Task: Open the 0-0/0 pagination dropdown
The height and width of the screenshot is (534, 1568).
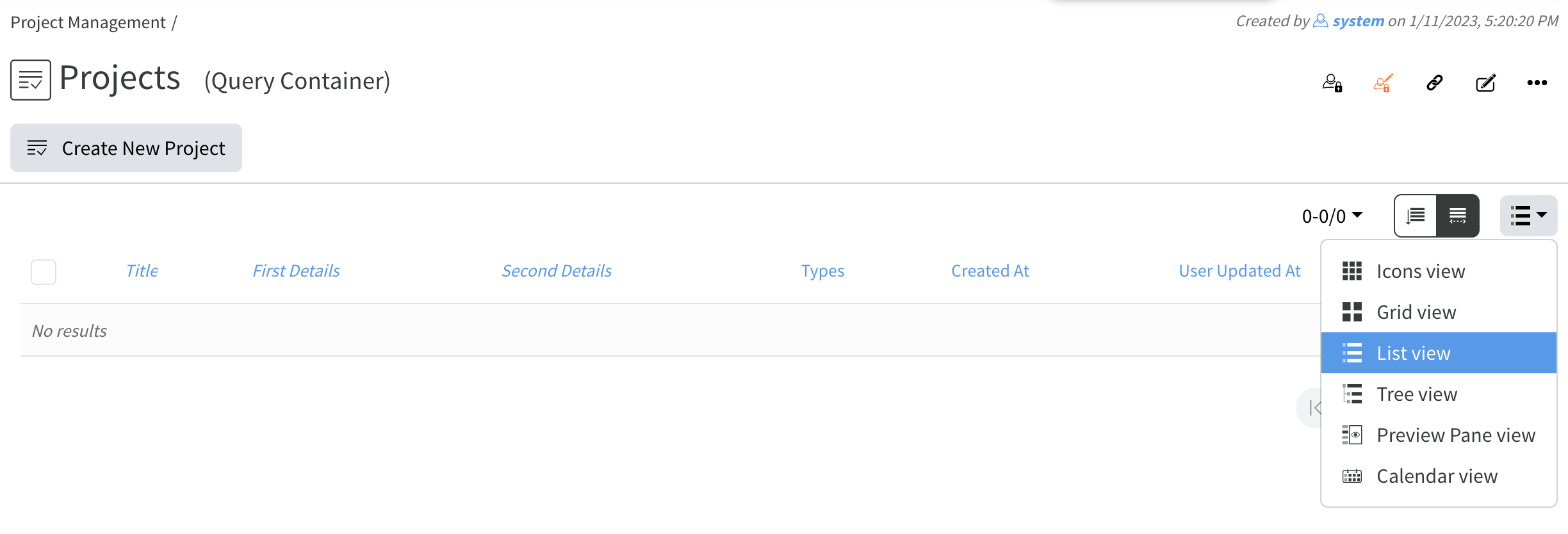Action: (1332, 216)
